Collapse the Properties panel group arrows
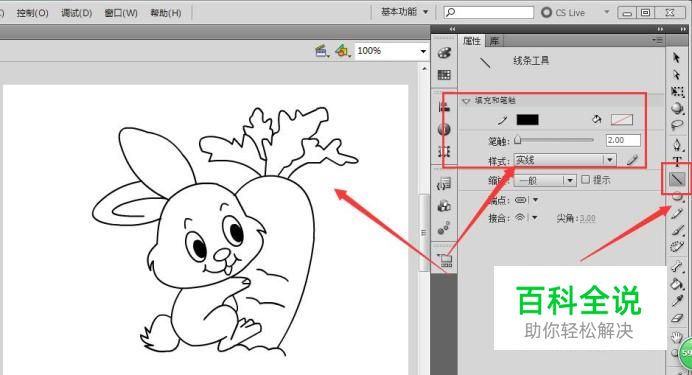This screenshot has height=375, width=692. tap(660, 29)
